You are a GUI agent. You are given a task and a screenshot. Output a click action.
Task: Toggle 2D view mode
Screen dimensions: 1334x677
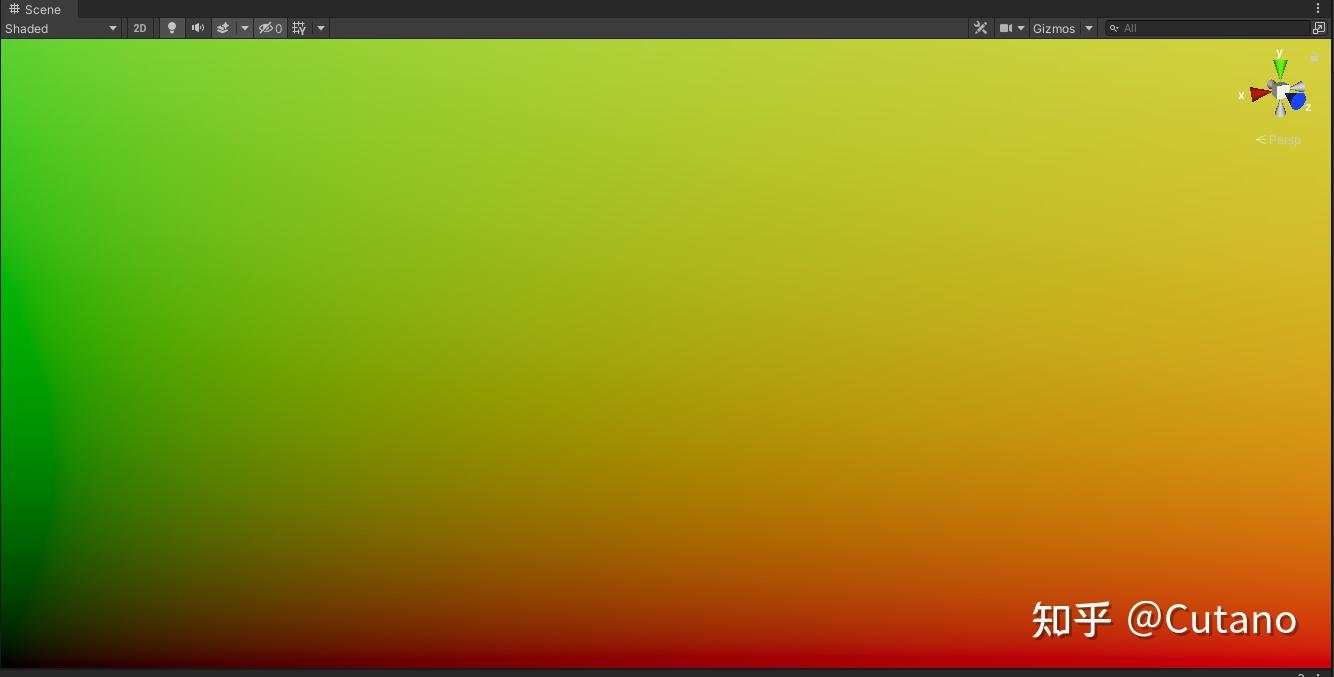(x=139, y=28)
